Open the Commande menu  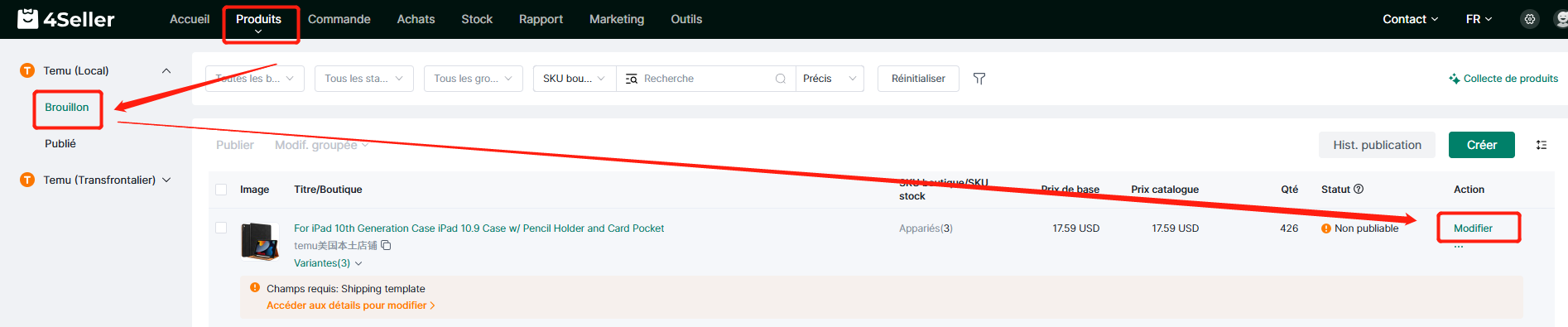click(339, 19)
